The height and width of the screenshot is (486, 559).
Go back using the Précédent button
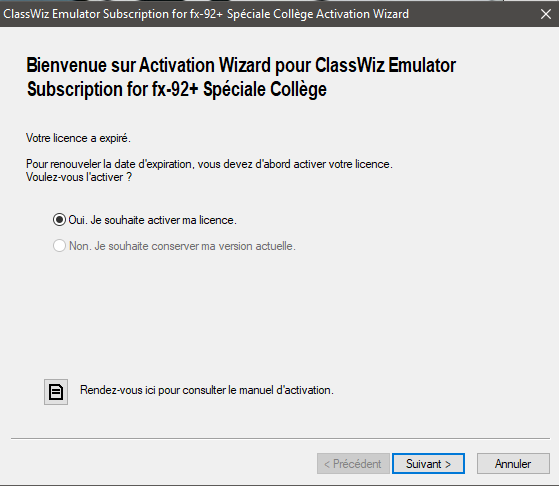pos(353,464)
